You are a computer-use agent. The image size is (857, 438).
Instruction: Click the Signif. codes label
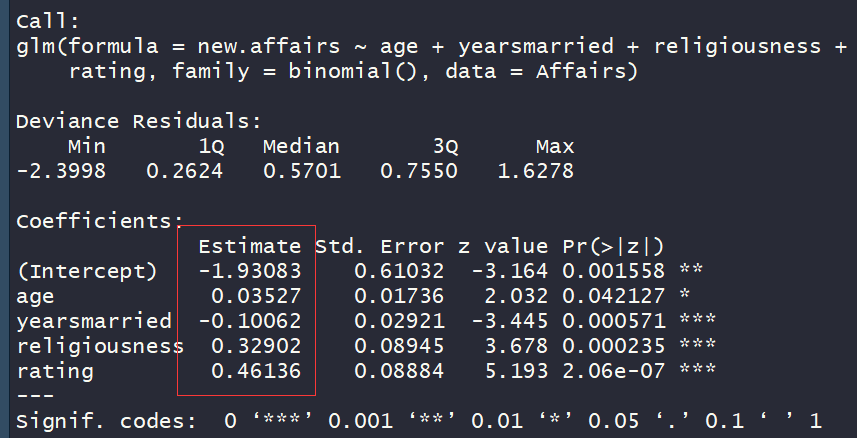106,421
